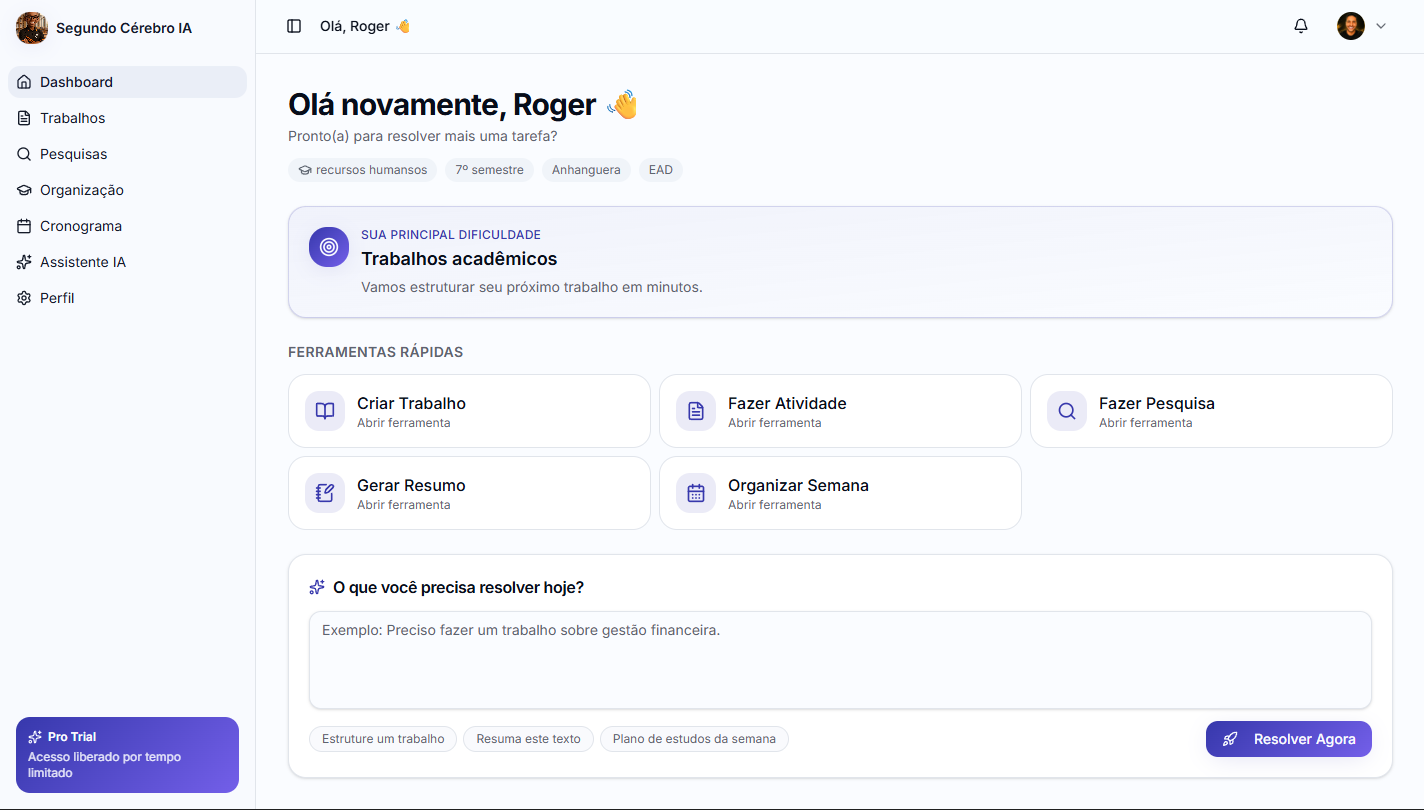The width and height of the screenshot is (1424, 810).
Task: Open the Fazer Pesquisa tool card
Action: (x=1211, y=411)
